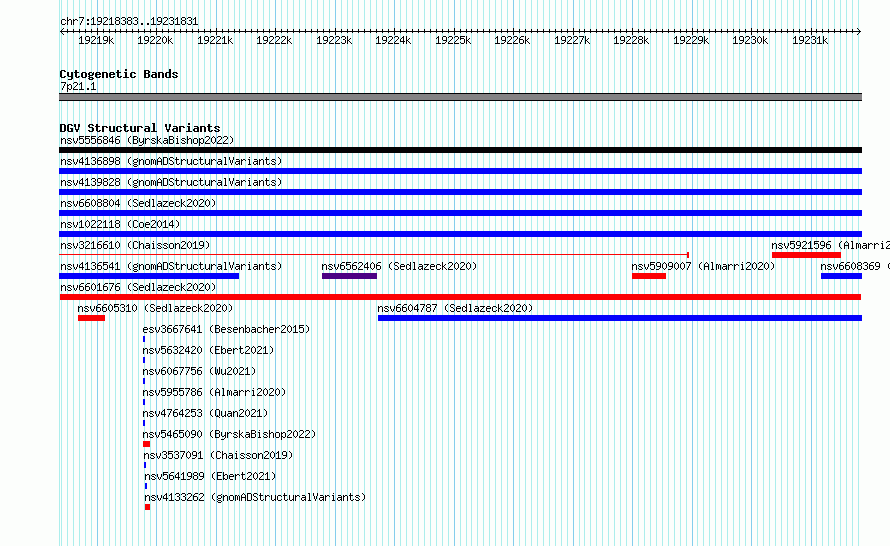Open nsv5921596 Almarri label
The width and height of the screenshot is (890, 546).
[x=830, y=245]
